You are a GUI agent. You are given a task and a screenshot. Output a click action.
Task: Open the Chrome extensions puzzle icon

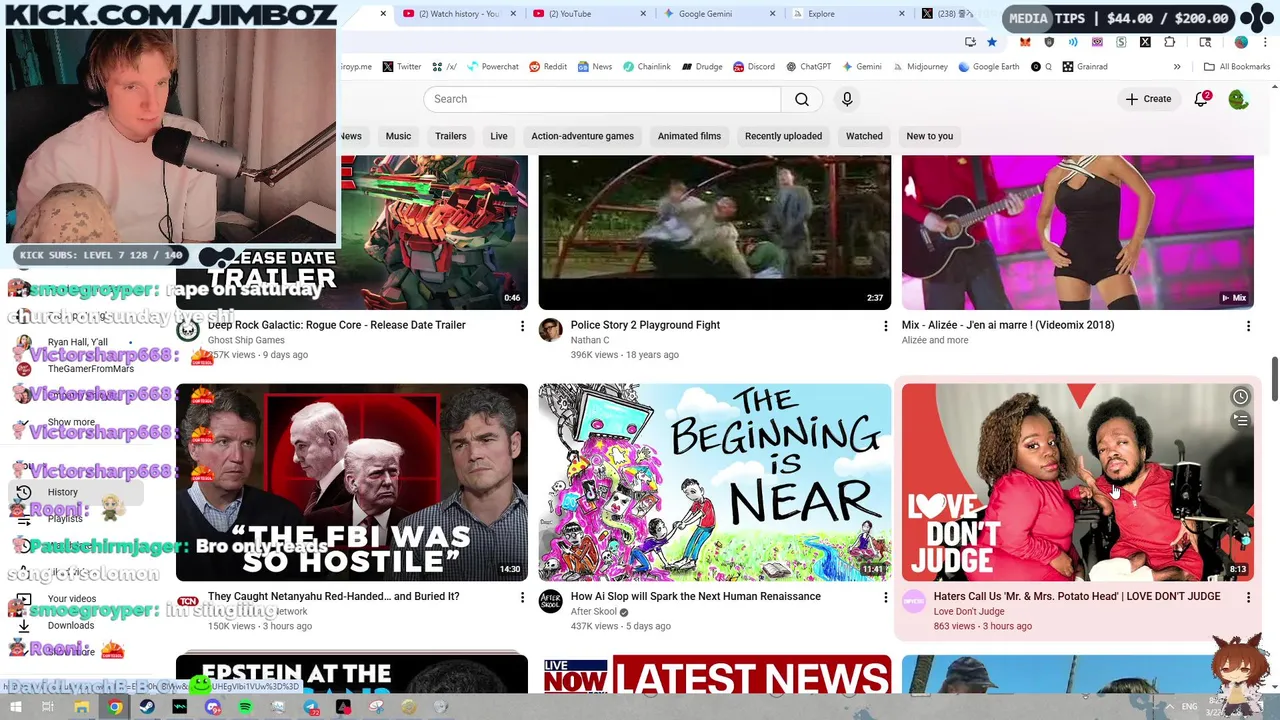point(1169,42)
